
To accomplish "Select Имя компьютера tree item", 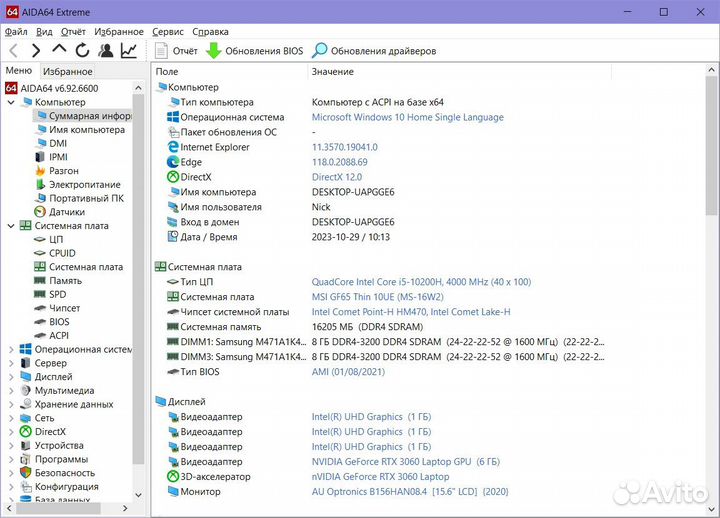I will [x=80, y=130].
